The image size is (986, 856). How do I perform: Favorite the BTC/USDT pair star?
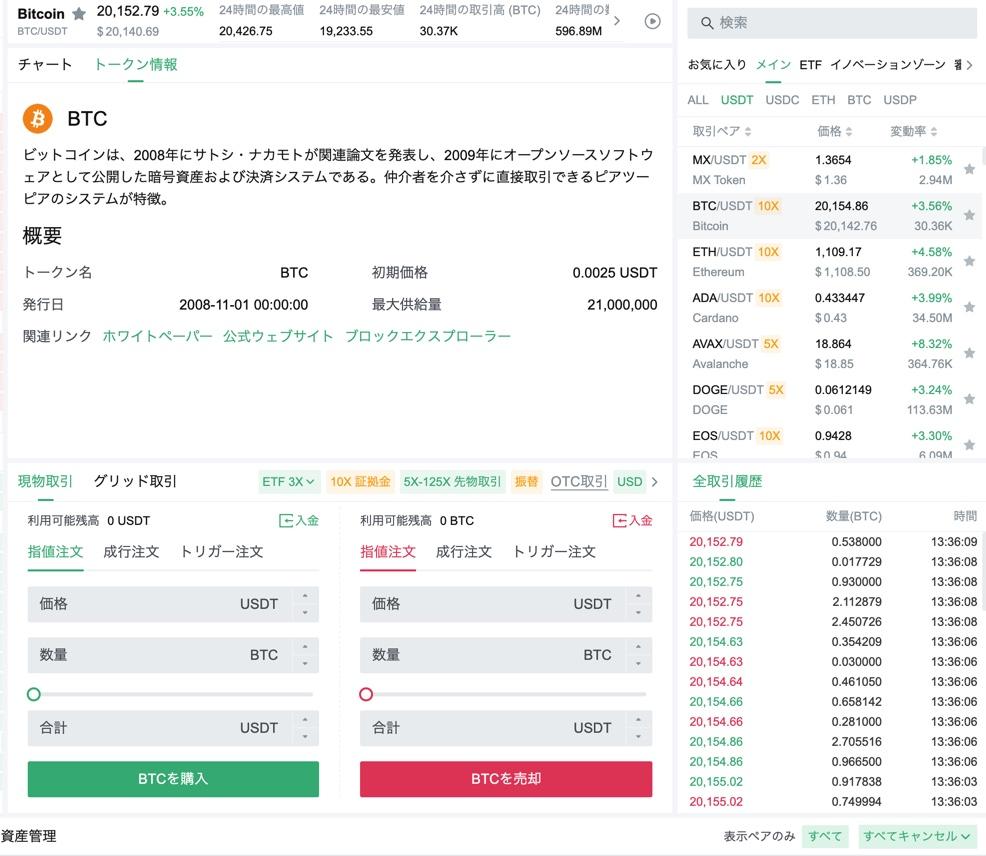tap(969, 215)
